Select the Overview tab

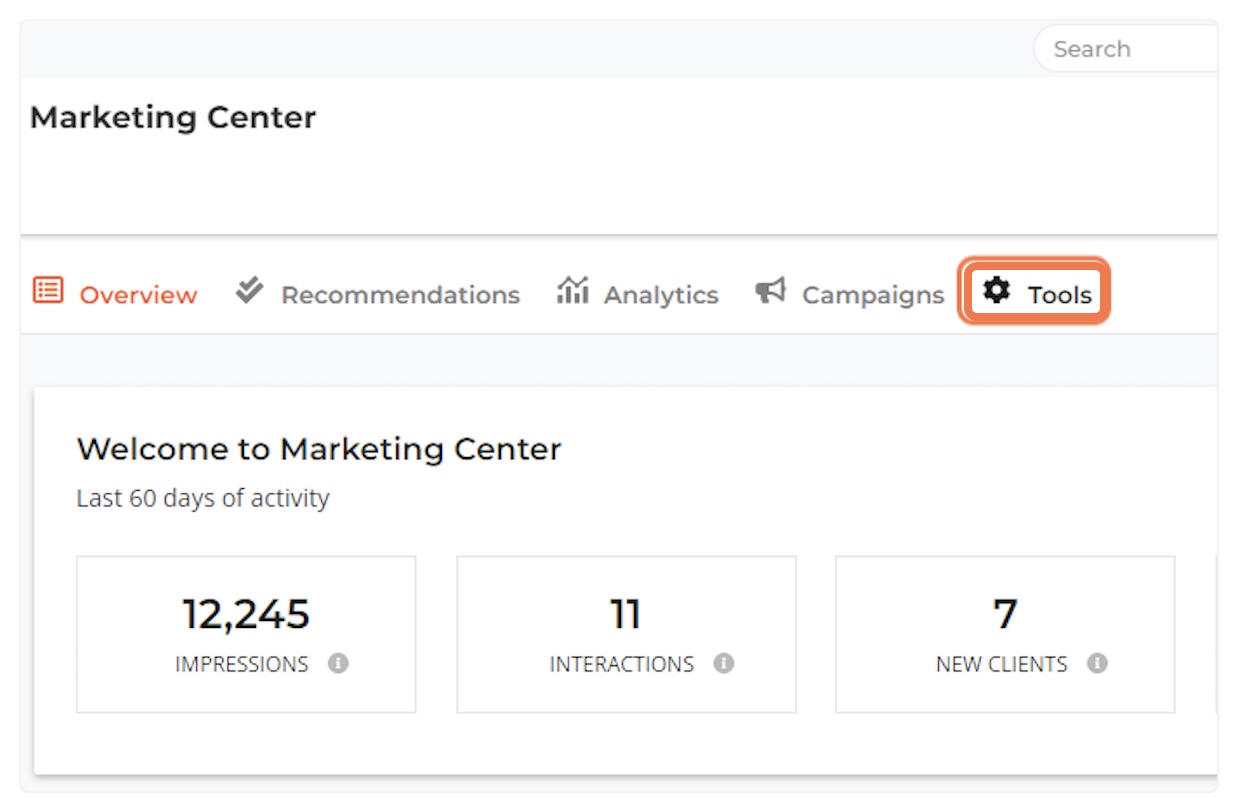137,294
